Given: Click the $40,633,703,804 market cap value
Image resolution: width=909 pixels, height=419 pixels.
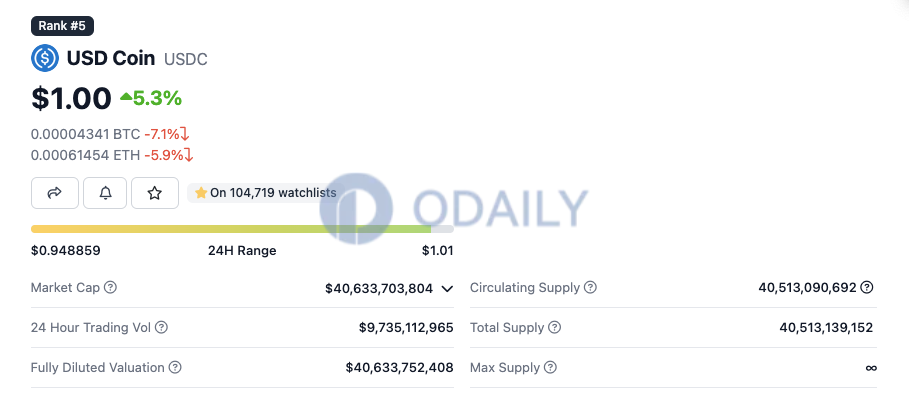Looking at the screenshot, I should coord(379,288).
